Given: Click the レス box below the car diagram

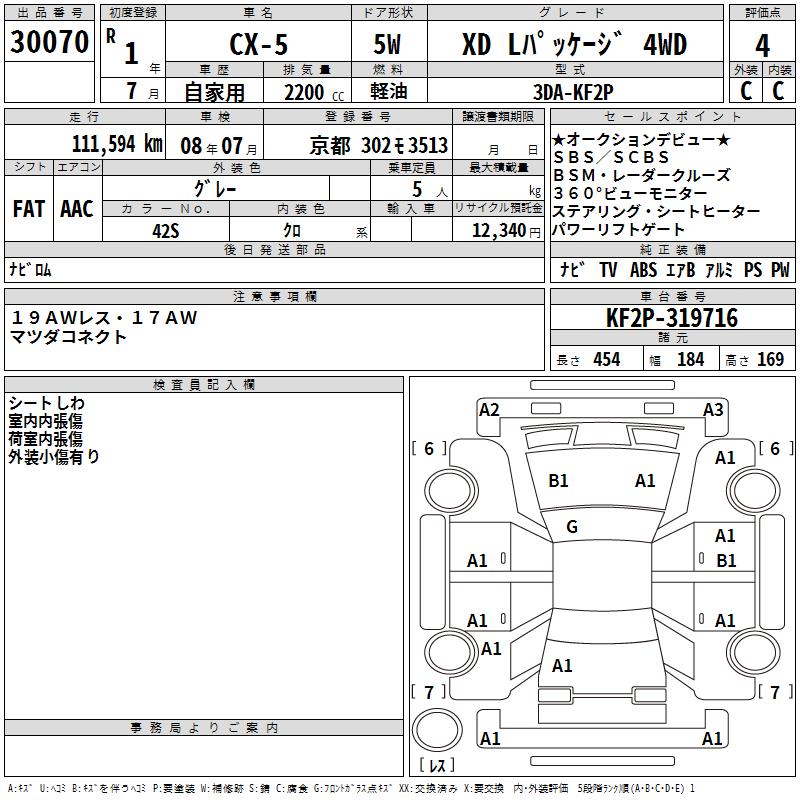Looking at the screenshot, I should 441,766.
